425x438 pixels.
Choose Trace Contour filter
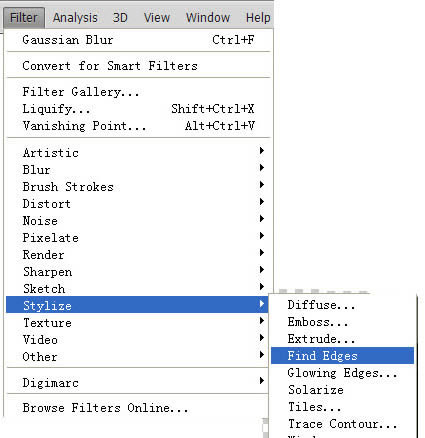[342, 424]
